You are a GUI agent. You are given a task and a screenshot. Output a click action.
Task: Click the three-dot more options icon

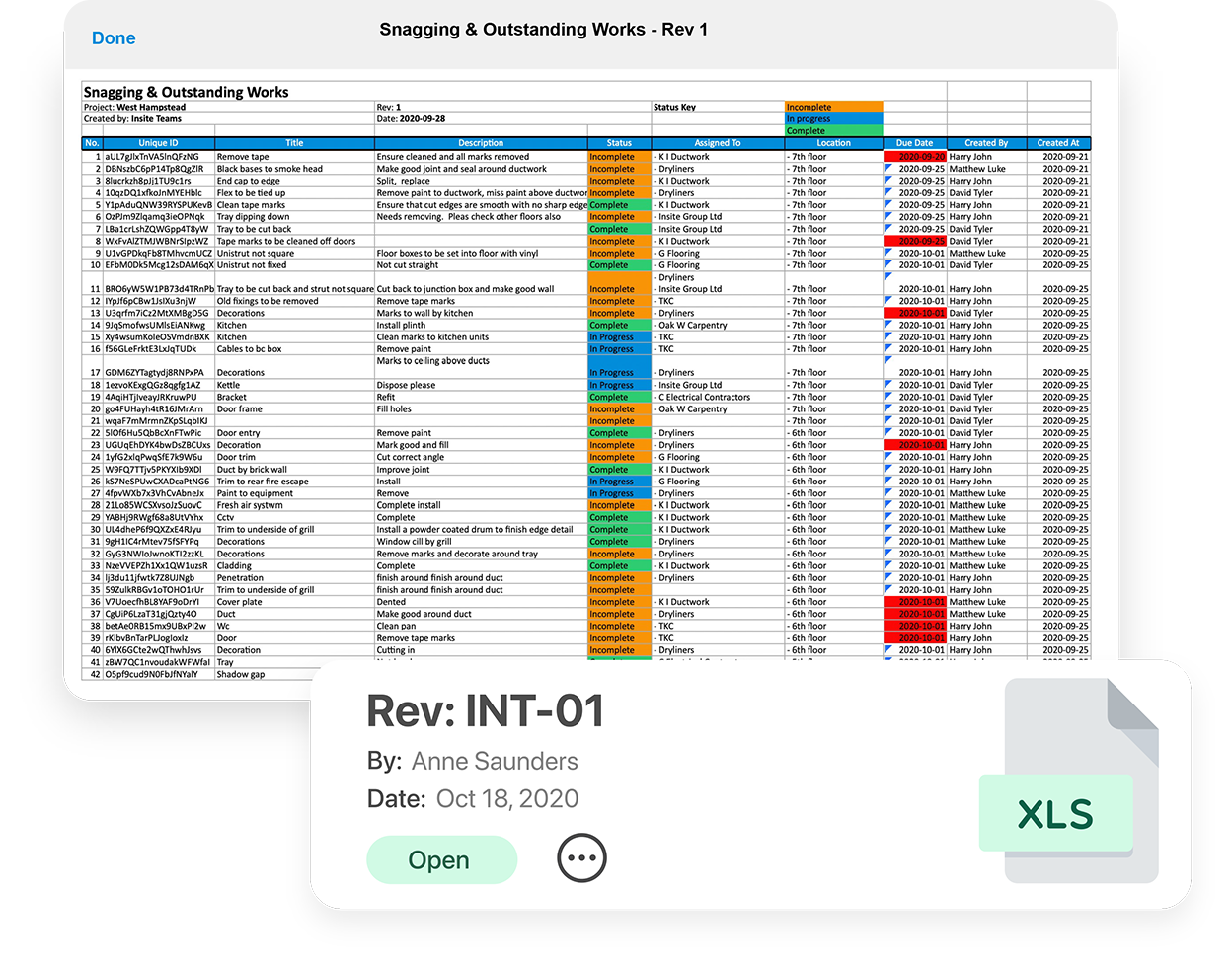581,857
